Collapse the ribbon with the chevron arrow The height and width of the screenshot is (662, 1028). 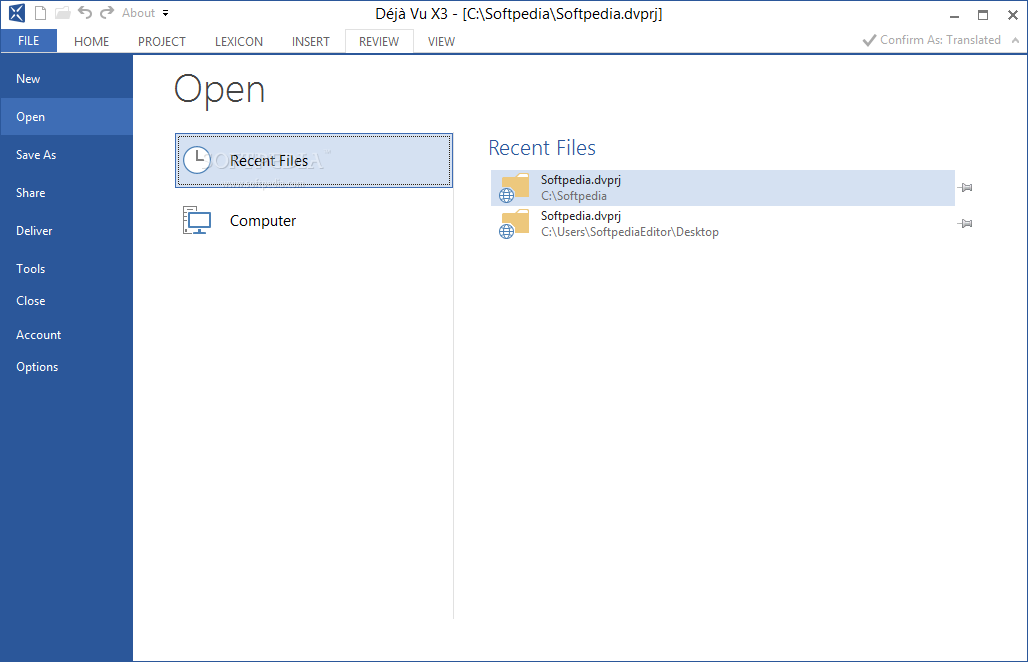1015,40
